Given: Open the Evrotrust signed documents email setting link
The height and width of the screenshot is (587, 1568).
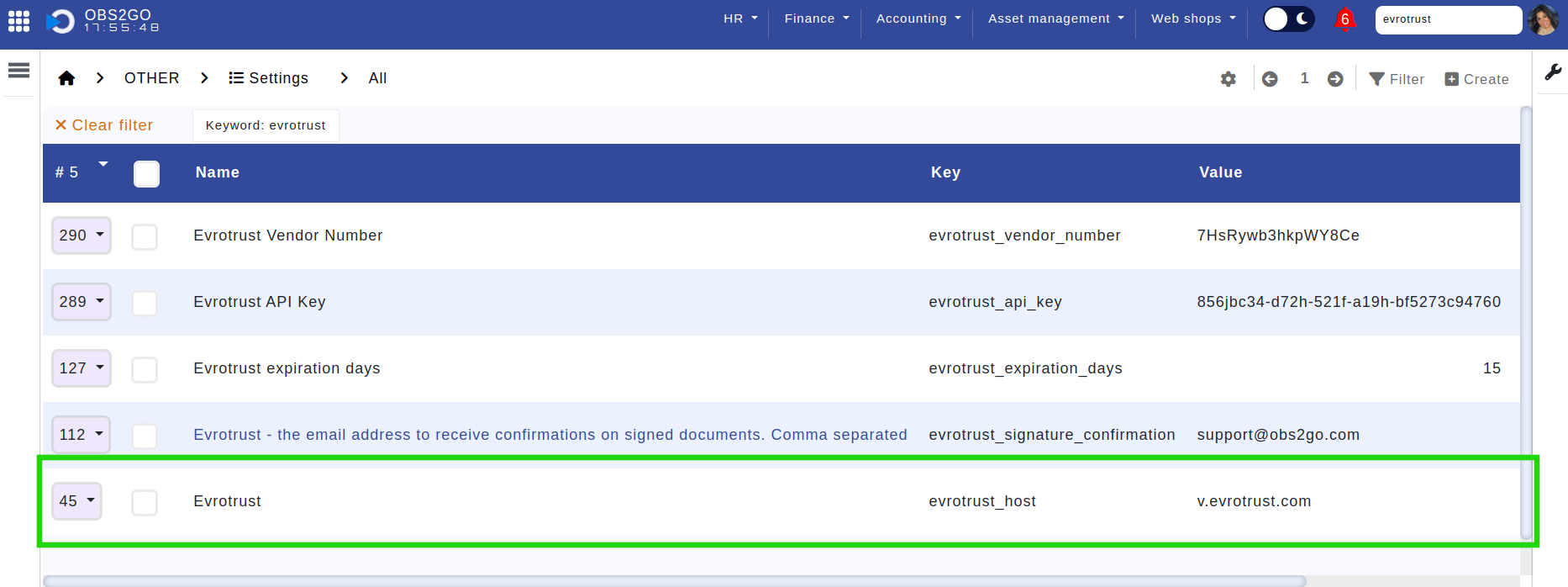Looking at the screenshot, I should click(x=550, y=435).
